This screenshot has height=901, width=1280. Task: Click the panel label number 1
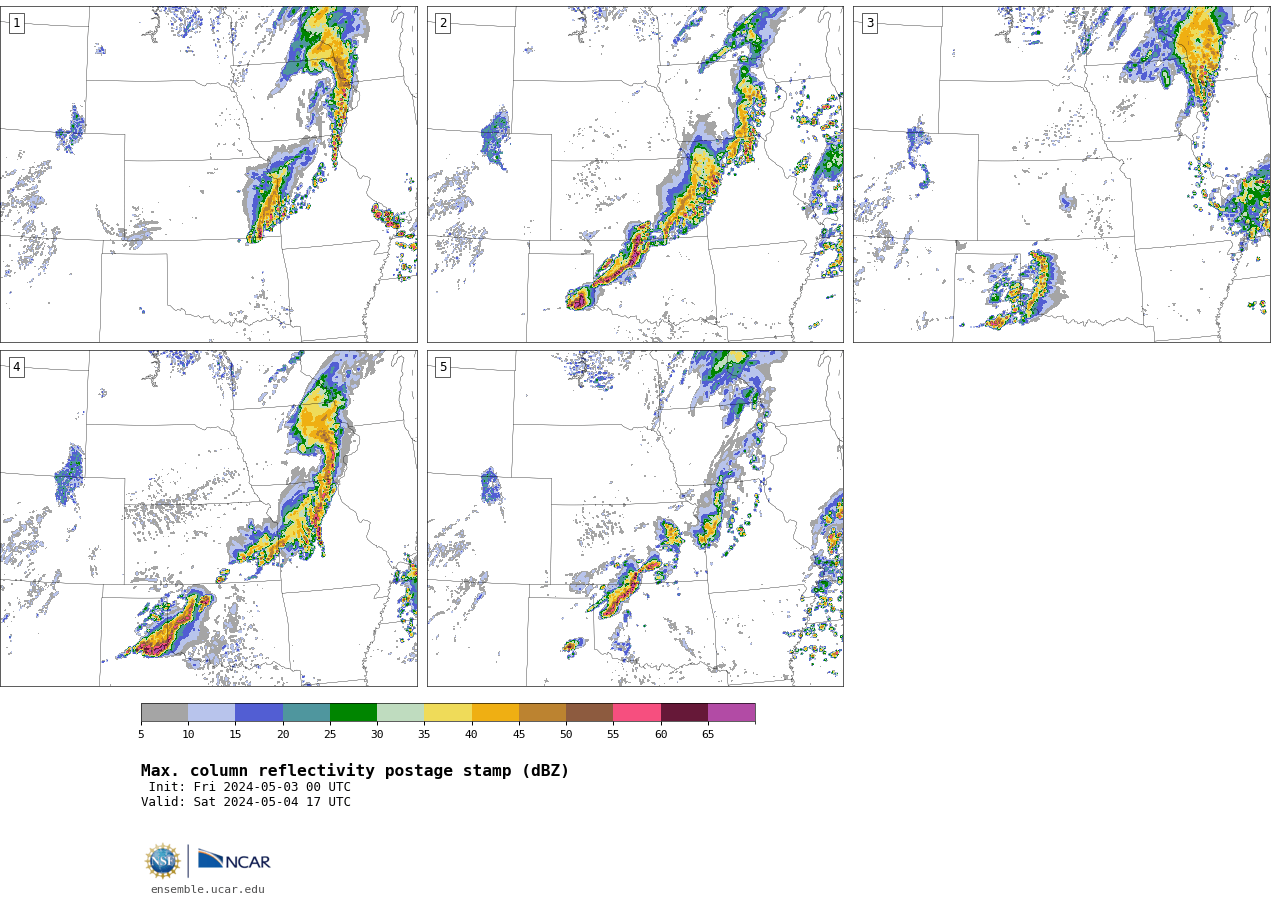(x=16, y=23)
